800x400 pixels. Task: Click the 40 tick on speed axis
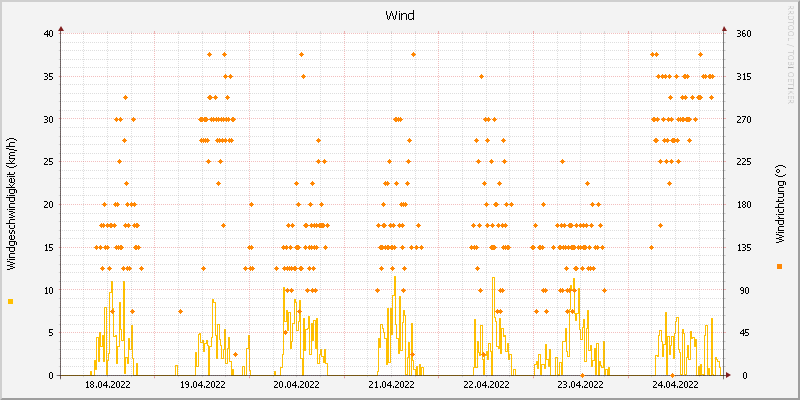coord(49,34)
